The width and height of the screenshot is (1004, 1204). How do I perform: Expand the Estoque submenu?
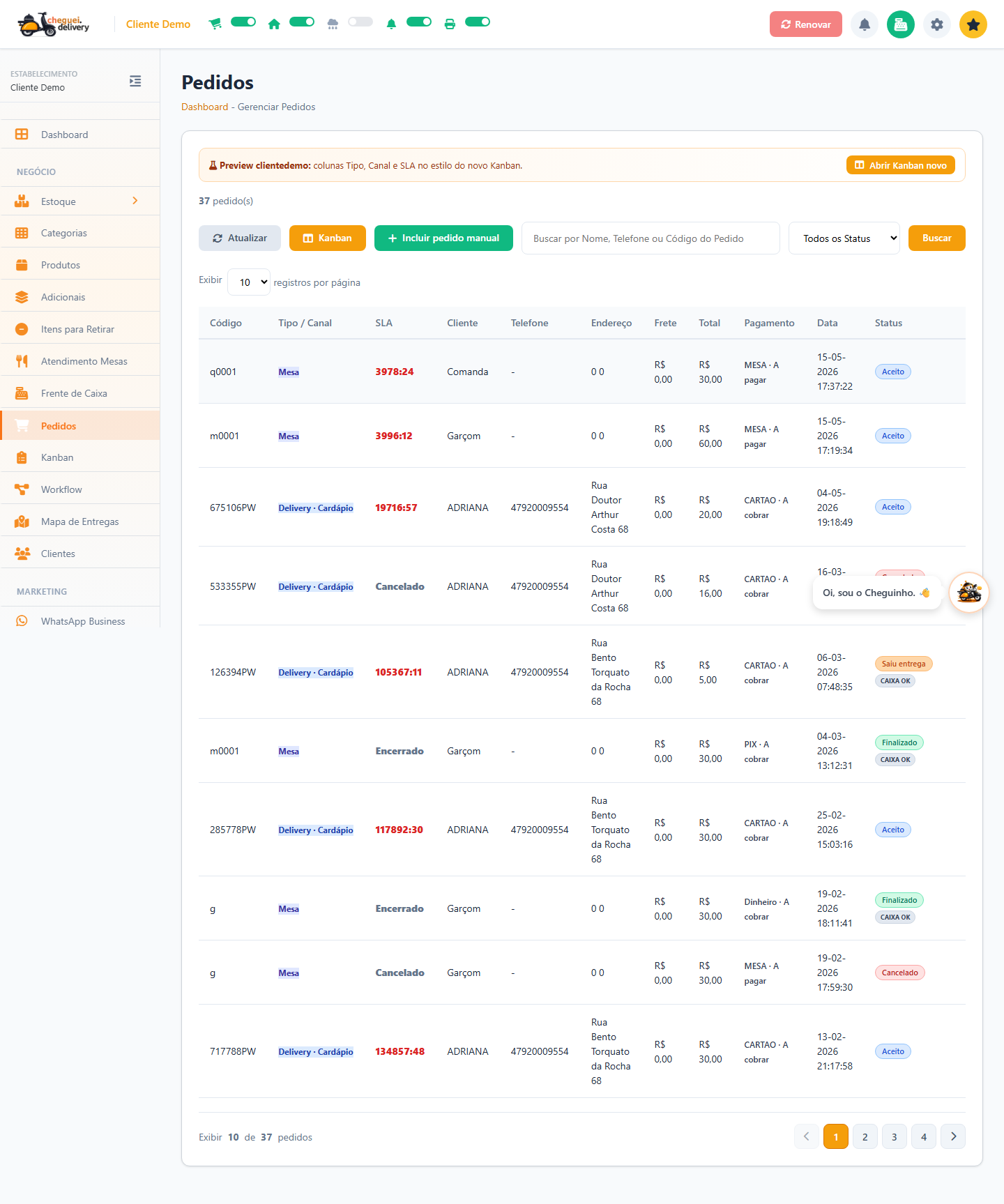click(80, 201)
